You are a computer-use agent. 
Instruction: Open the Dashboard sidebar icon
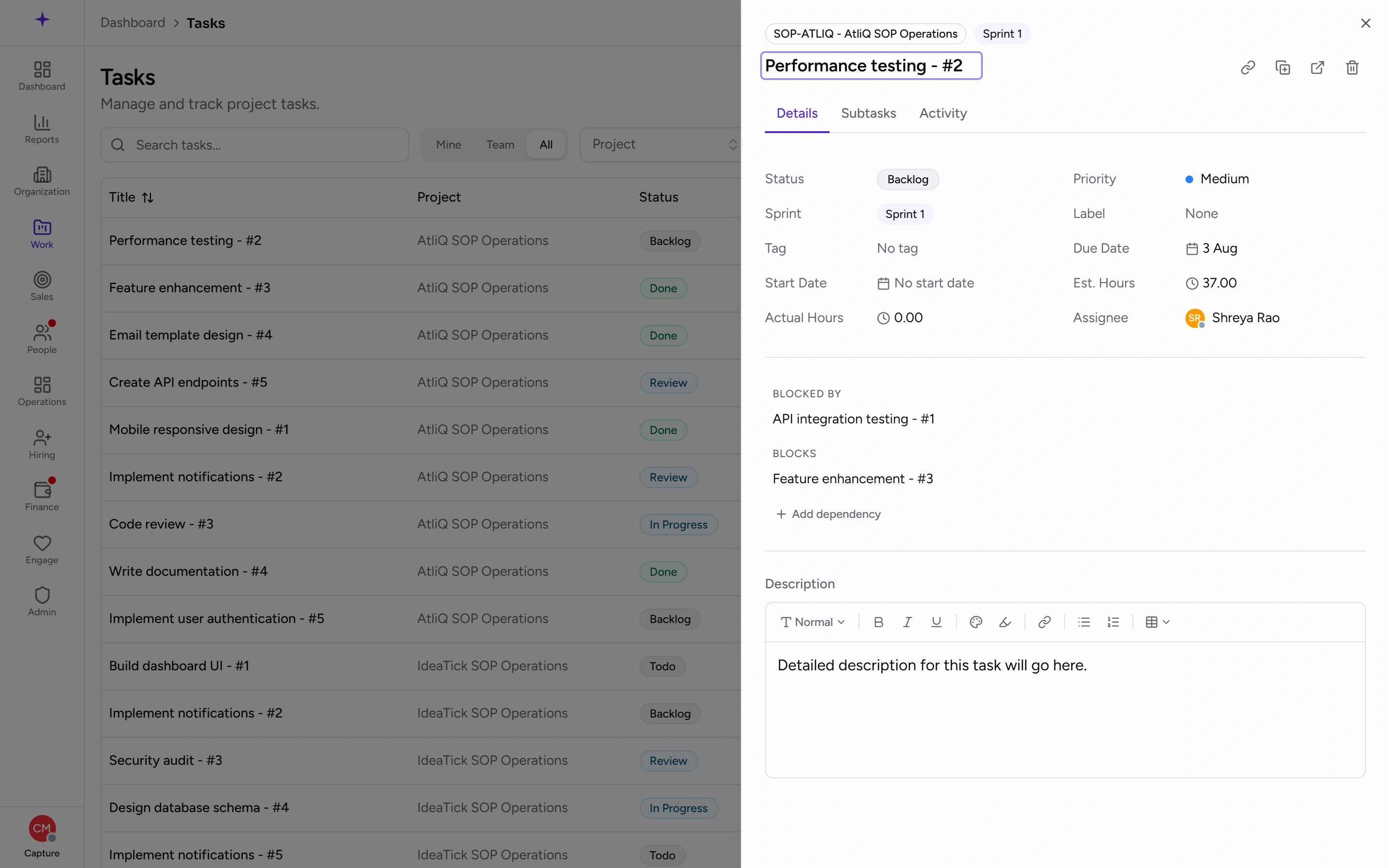pos(42,76)
